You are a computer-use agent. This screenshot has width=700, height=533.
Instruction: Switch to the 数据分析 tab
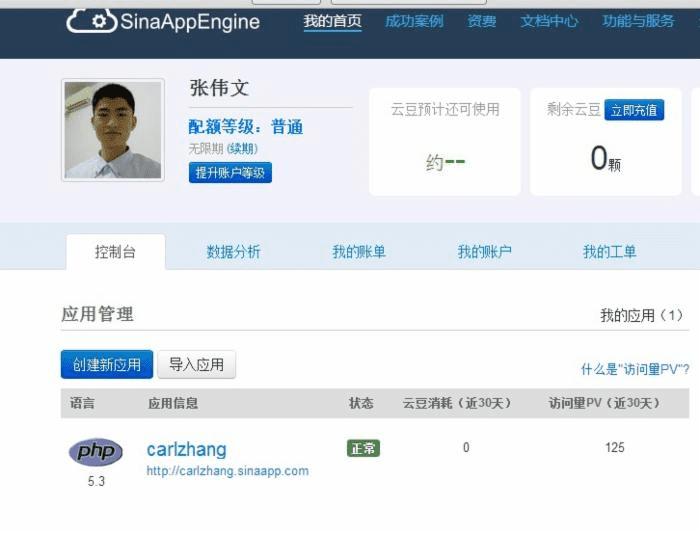pos(233,252)
